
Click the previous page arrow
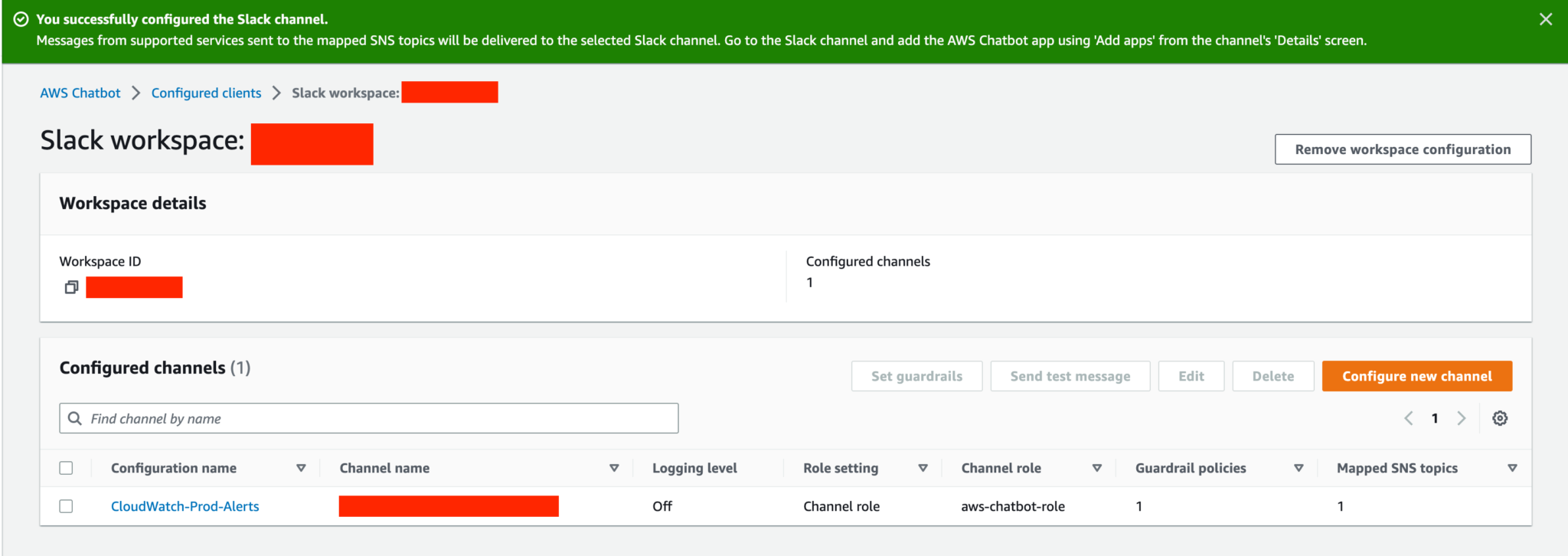(1408, 418)
